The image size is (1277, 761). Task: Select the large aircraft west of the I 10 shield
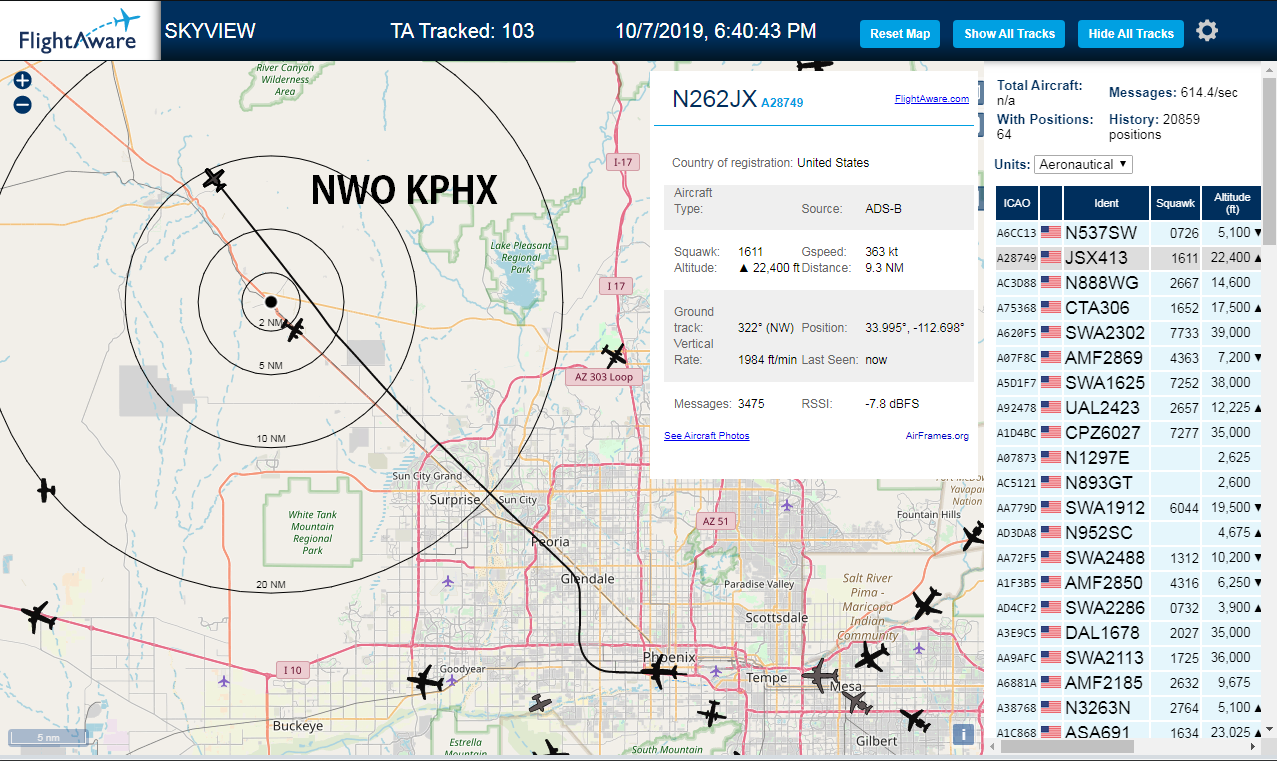(39, 617)
